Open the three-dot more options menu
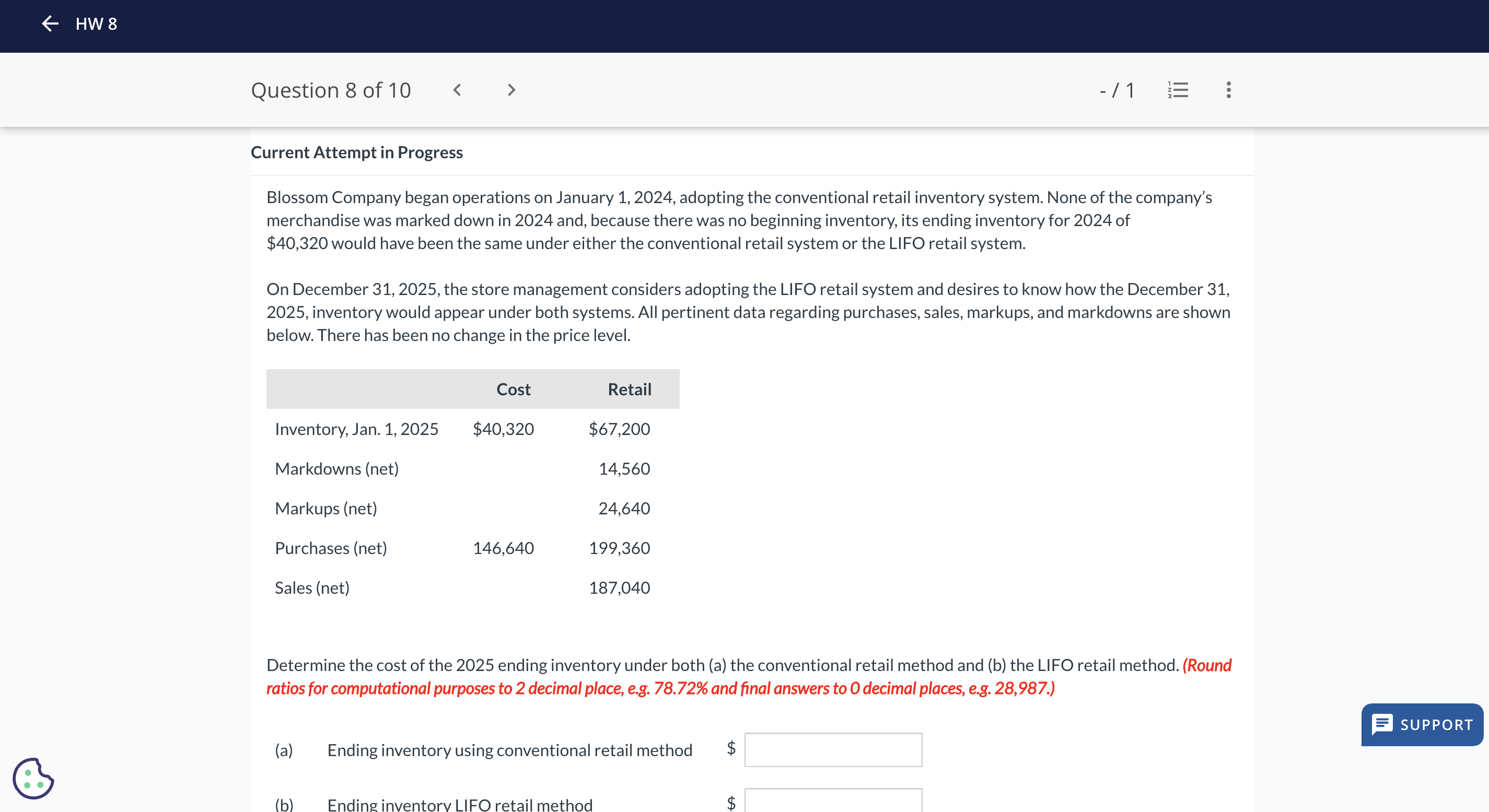 pyautogui.click(x=1228, y=90)
